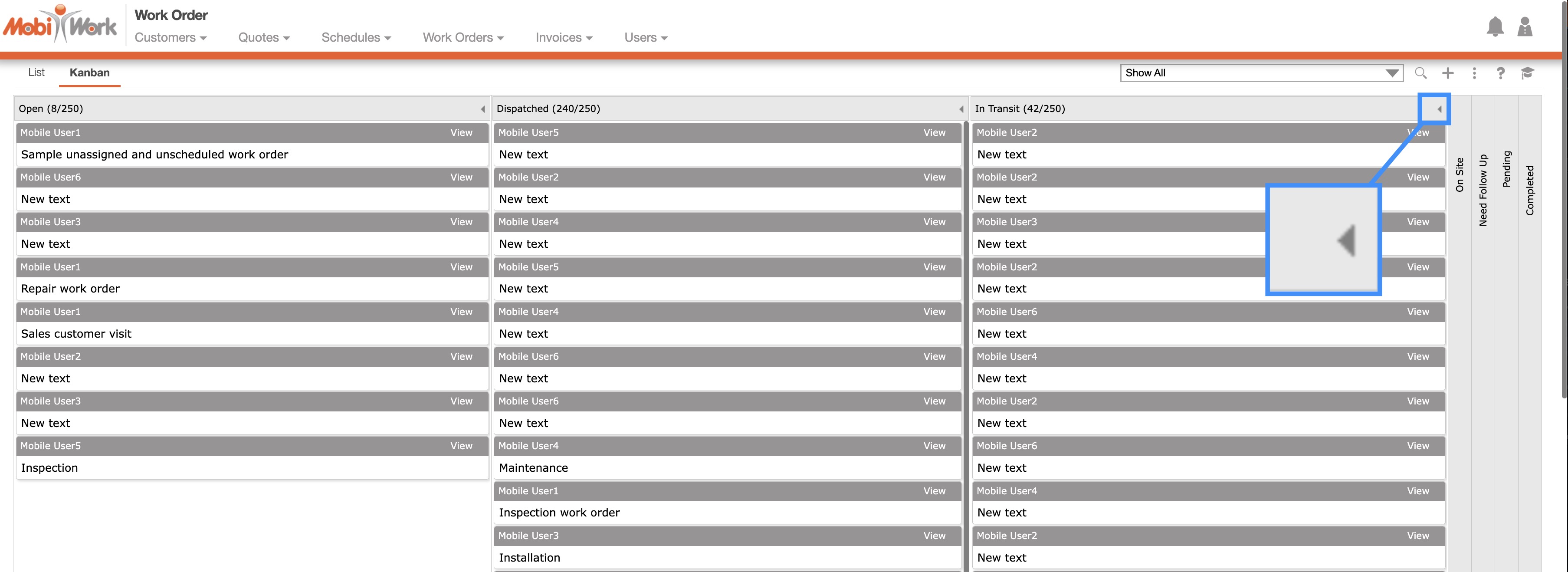Expand the collapsed Completed column
1568x572 pixels.
click(1529, 190)
